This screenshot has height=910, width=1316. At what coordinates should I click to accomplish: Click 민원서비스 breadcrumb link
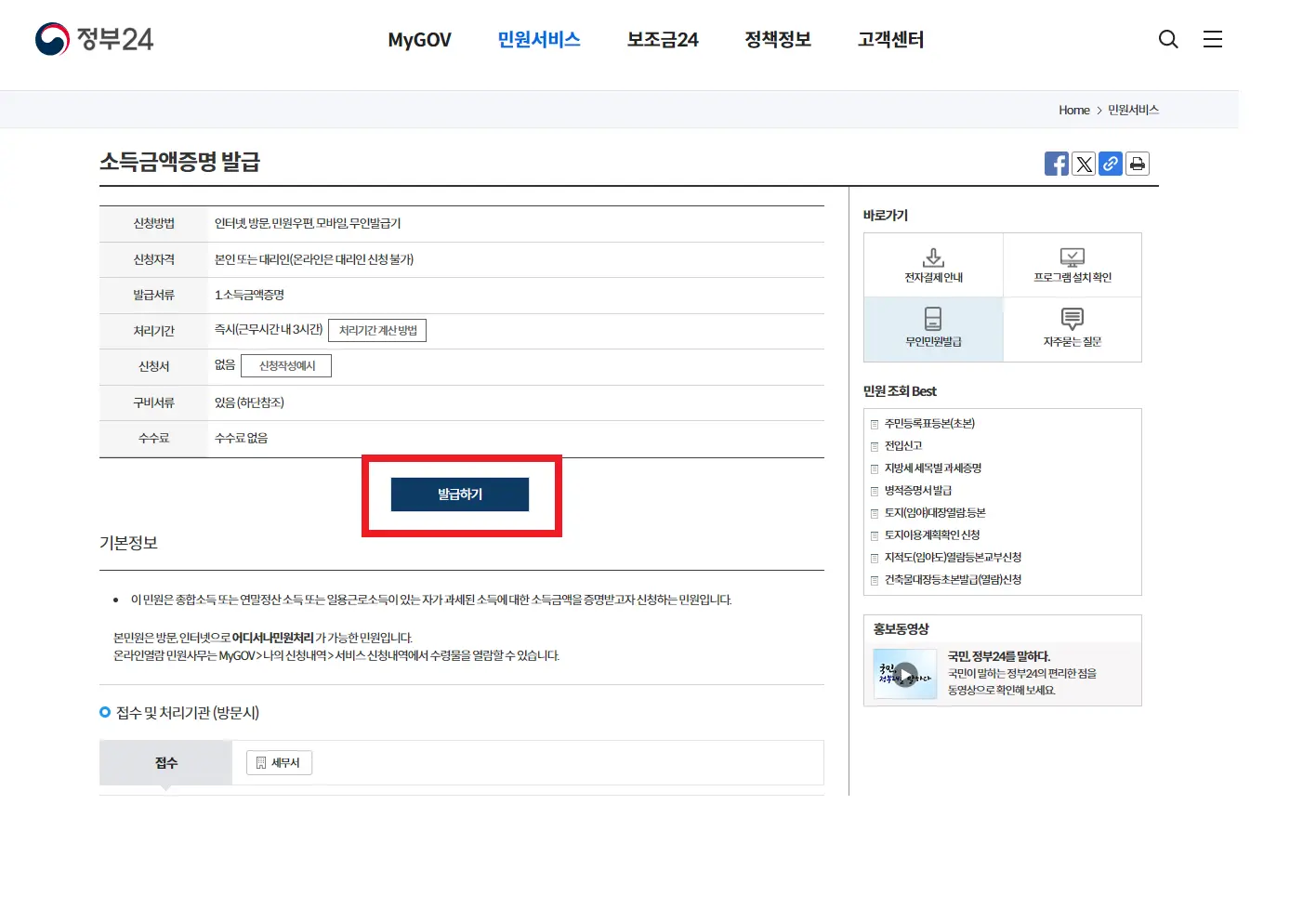click(1133, 110)
